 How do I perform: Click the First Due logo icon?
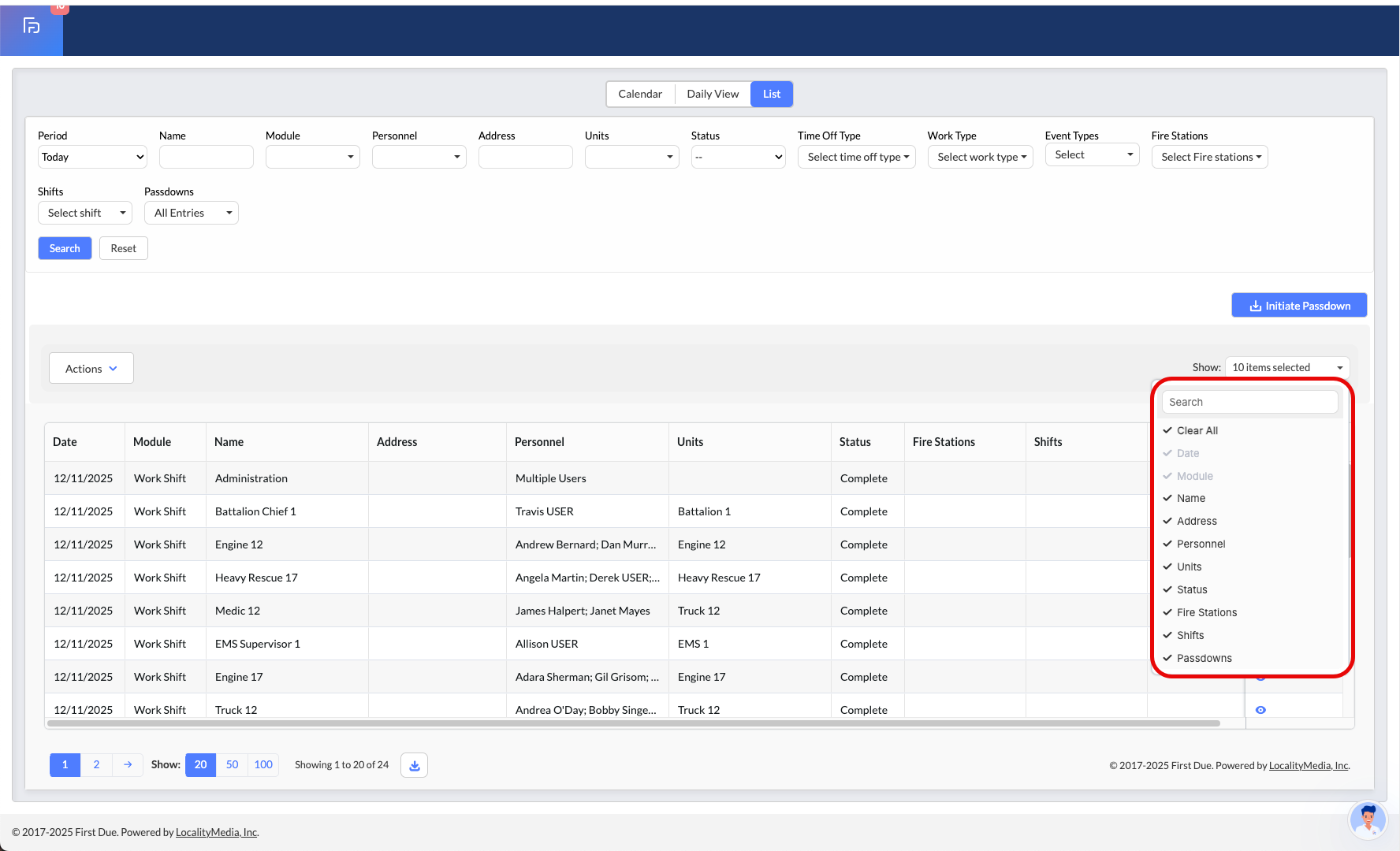click(x=32, y=27)
